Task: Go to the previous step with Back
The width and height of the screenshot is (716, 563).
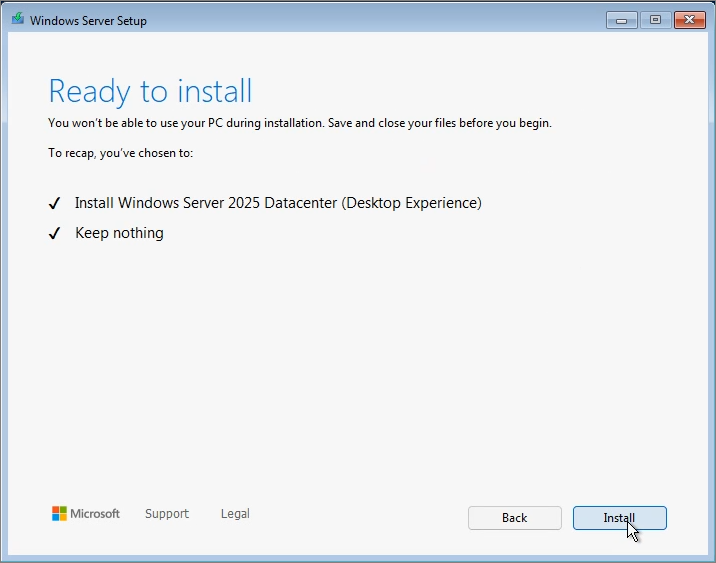Action: coord(515,518)
